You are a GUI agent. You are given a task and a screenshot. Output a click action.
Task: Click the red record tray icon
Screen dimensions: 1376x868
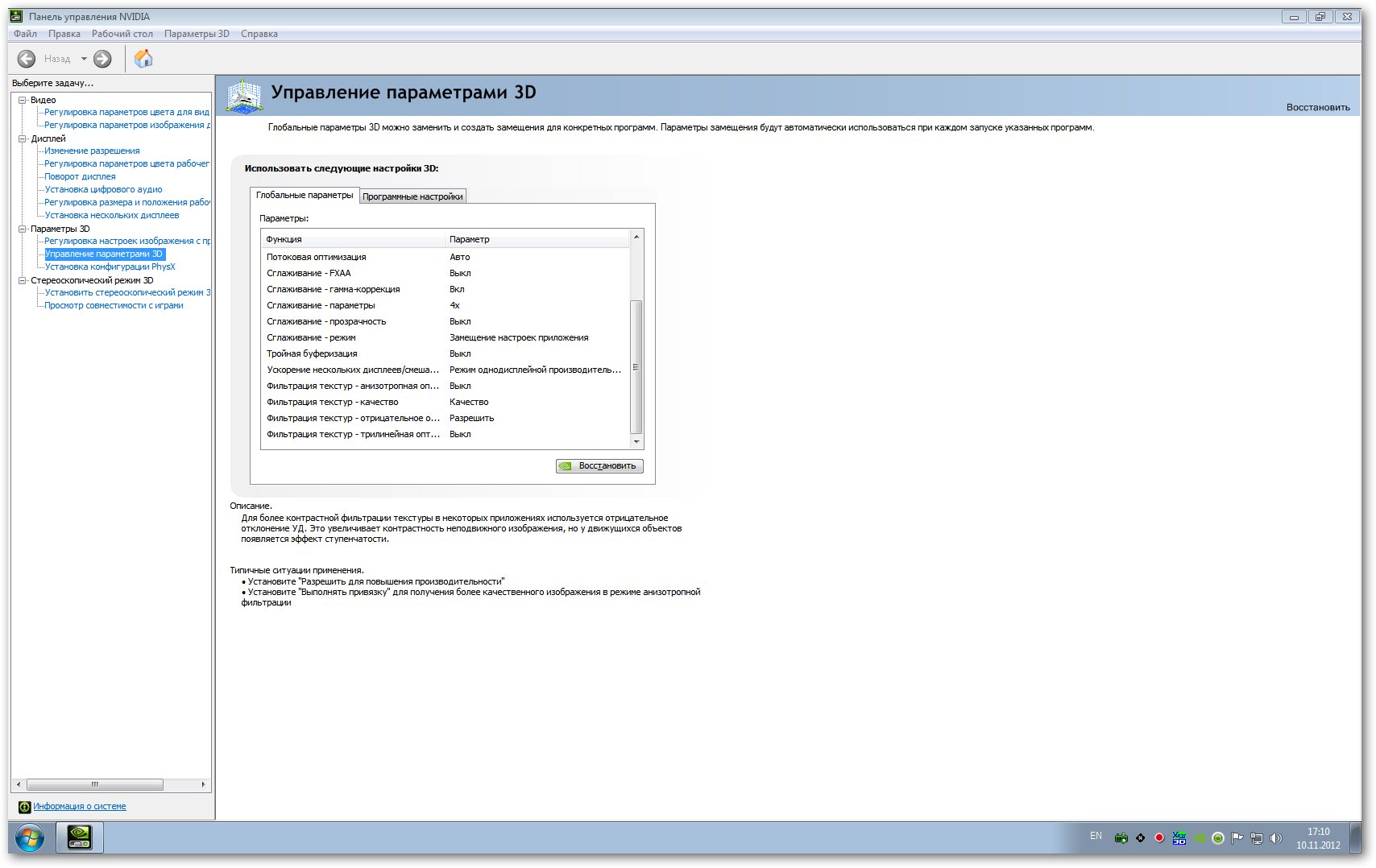(x=1159, y=838)
